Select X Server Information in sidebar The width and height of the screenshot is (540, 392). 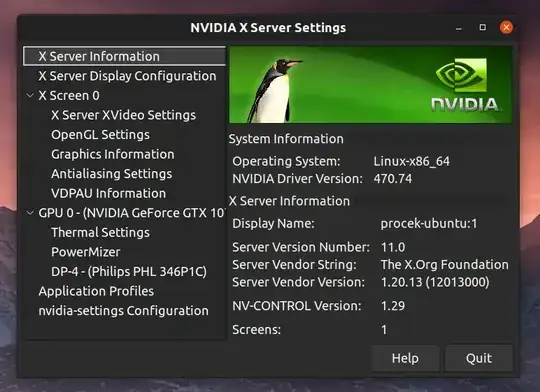click(124, 56)
